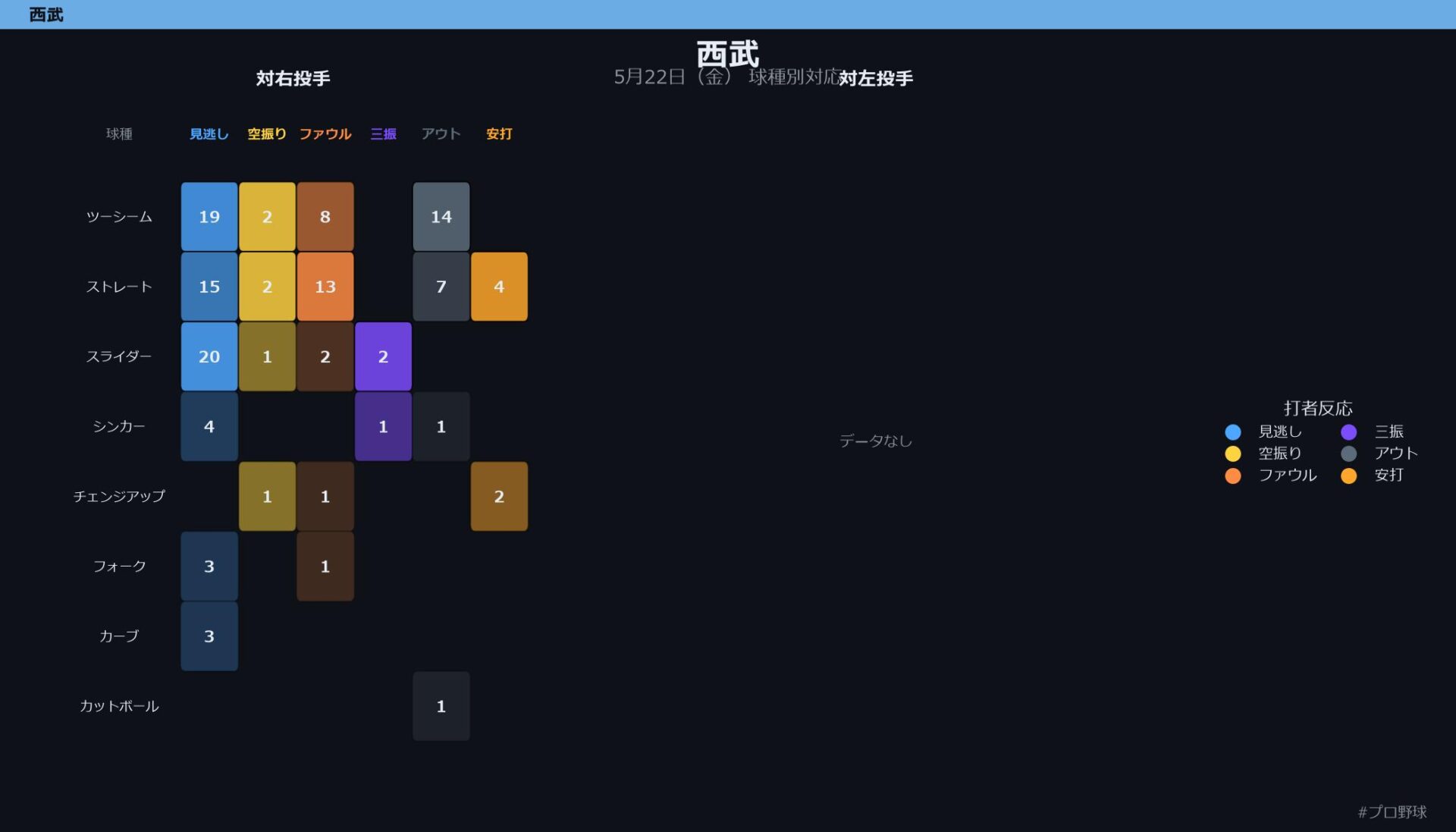Click ストレート 見逃し cell showing 15

pos(209,287)
